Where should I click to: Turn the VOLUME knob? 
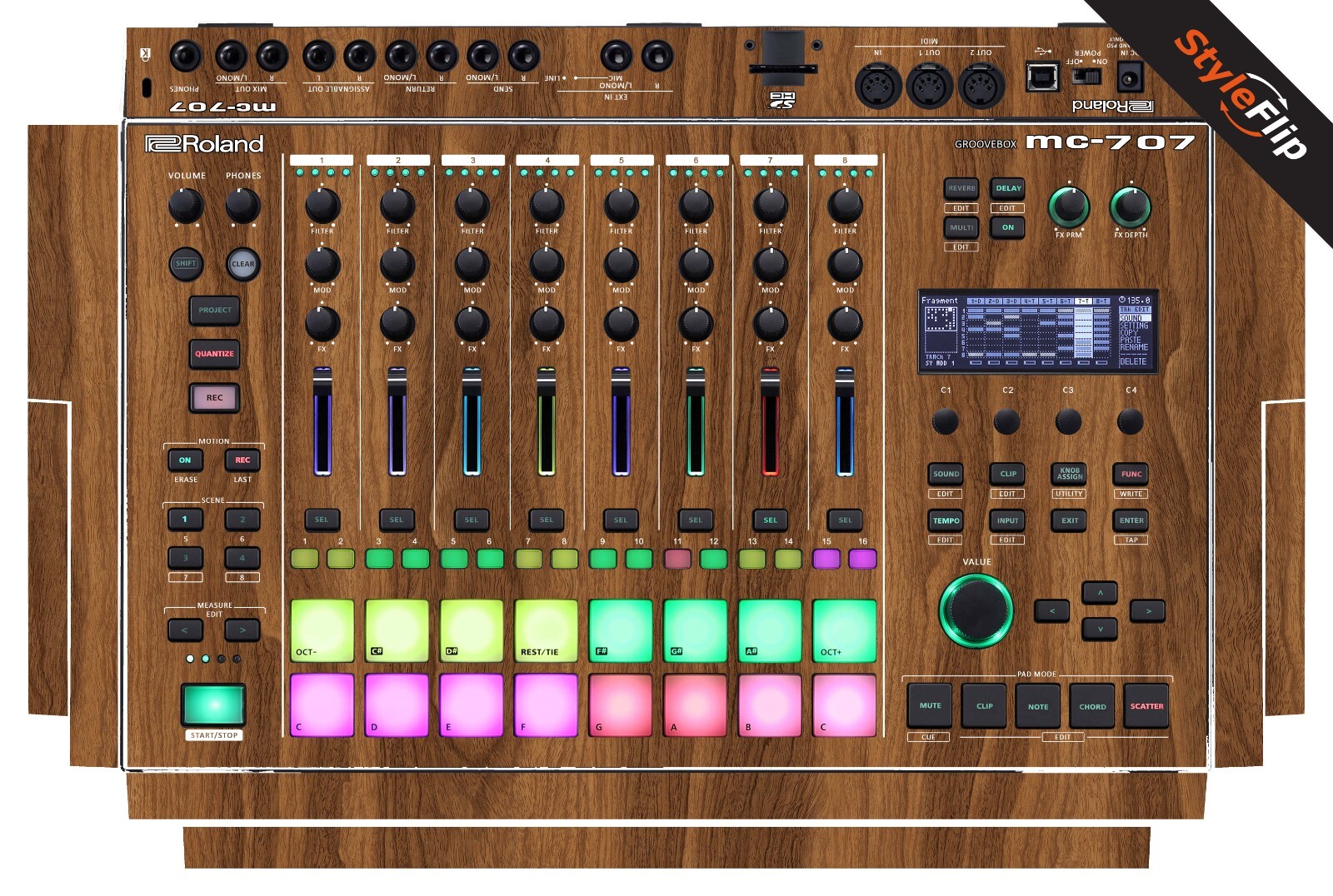pos(186,205)
